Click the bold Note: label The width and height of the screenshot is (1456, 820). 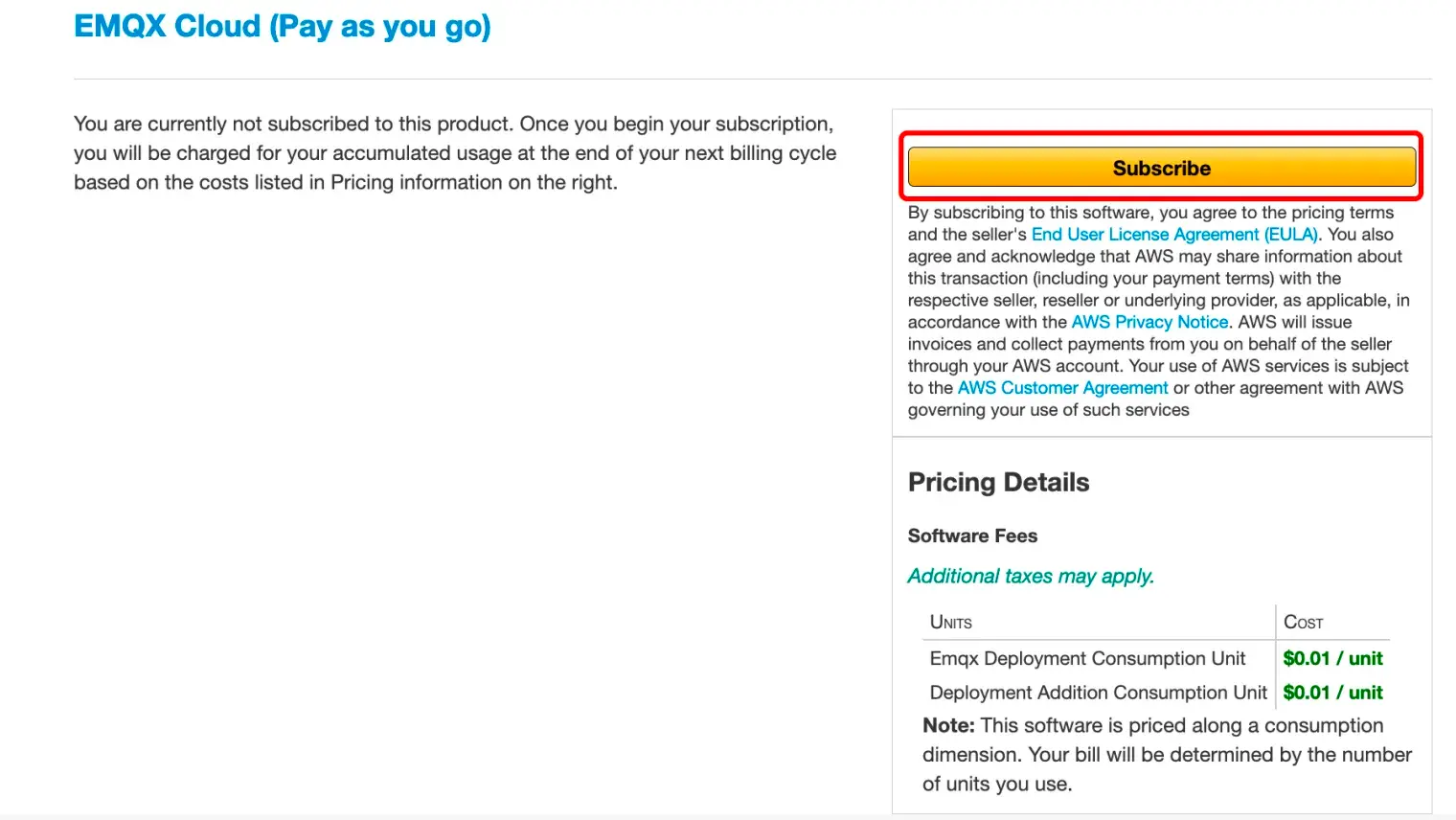[x=948, y=726]
